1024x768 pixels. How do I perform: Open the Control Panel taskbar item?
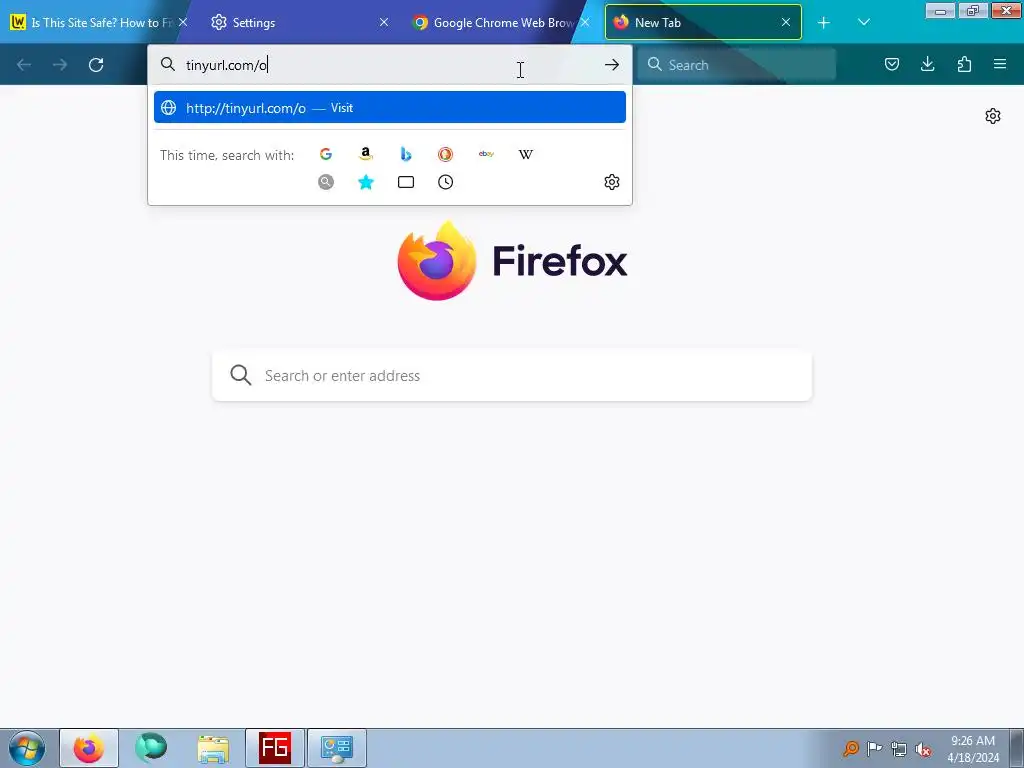click(x=337, y=748)
